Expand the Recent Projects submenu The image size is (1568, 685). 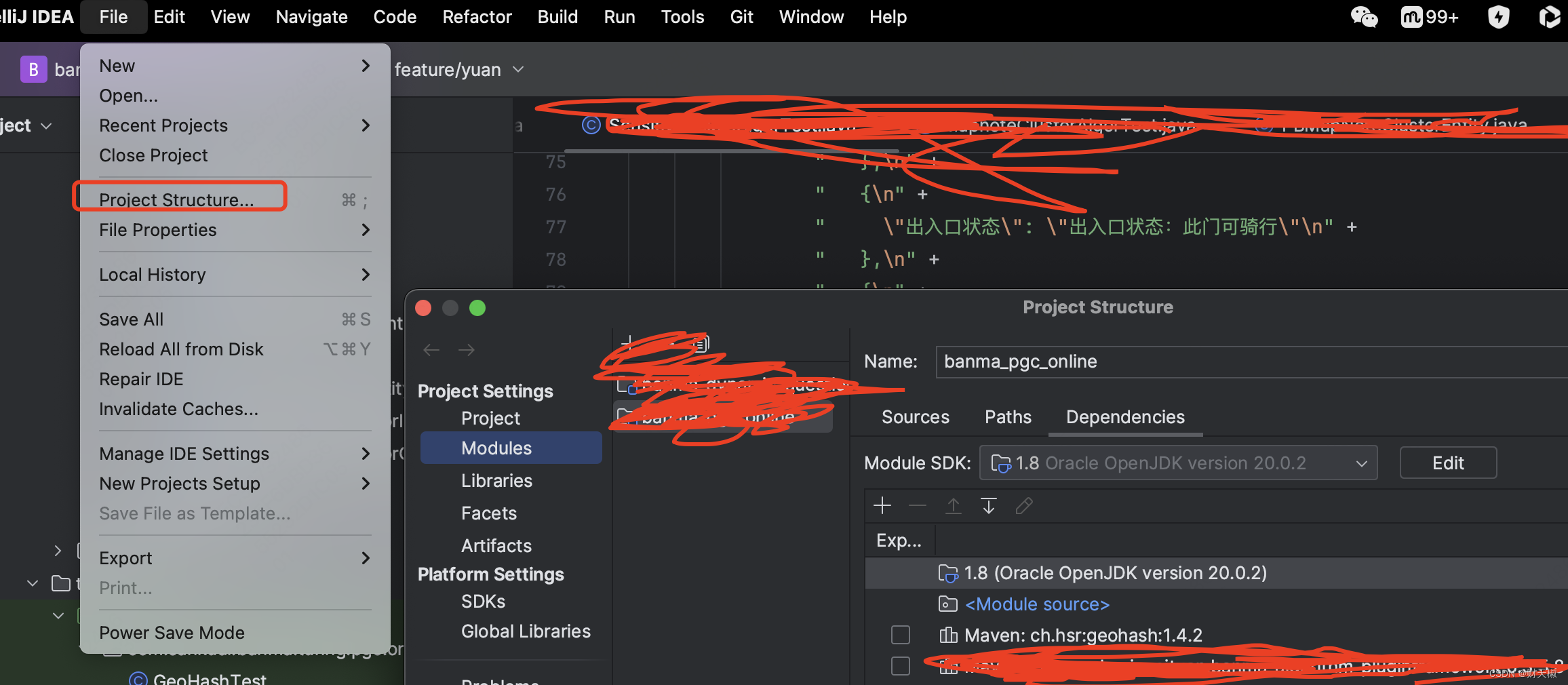(235, 125)
